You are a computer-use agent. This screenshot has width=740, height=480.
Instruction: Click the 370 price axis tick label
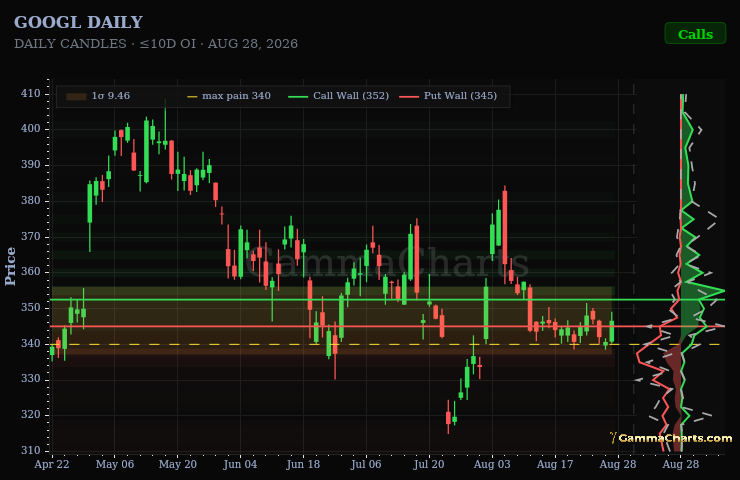coord(30,236)
